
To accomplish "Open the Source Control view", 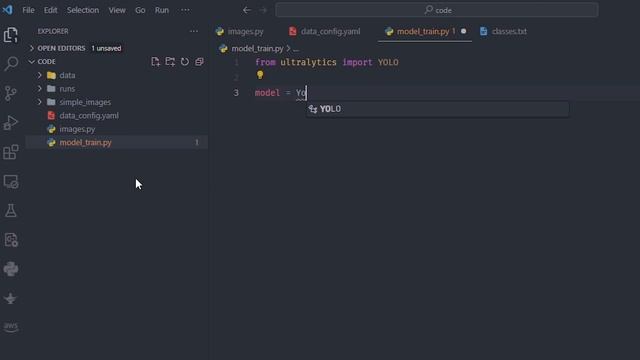I will click(x=11, y=93).
